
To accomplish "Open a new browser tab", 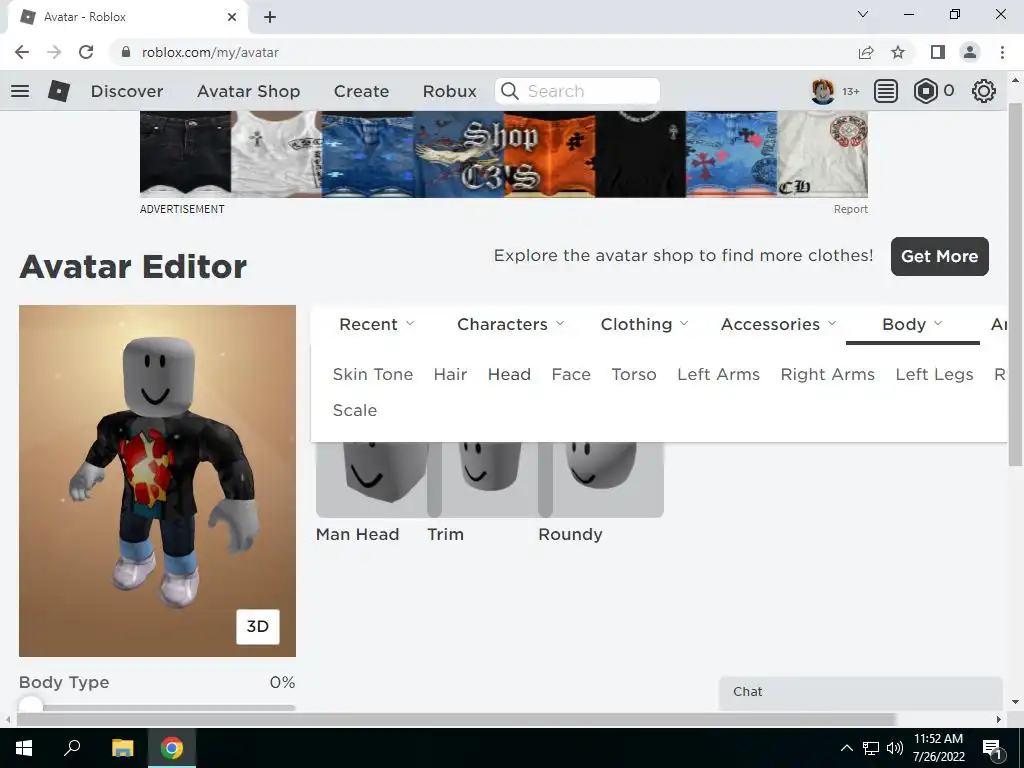I will (270, 17).
